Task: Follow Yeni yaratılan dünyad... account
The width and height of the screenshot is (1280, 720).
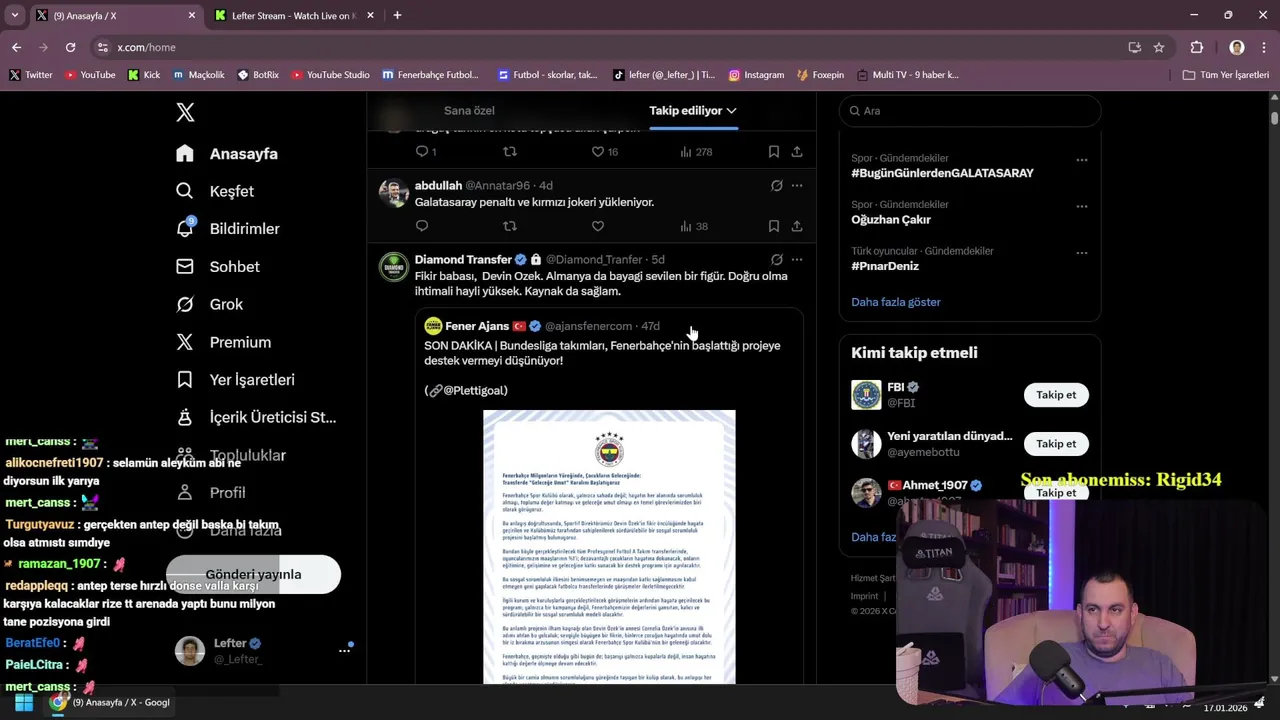Action: [1056, 444]
